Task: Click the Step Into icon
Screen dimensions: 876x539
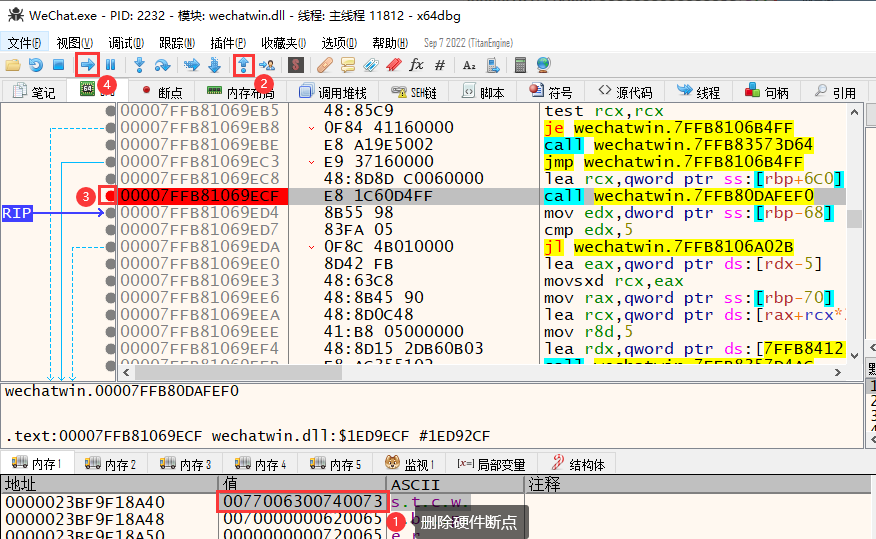Action: (x=140, y=65)
